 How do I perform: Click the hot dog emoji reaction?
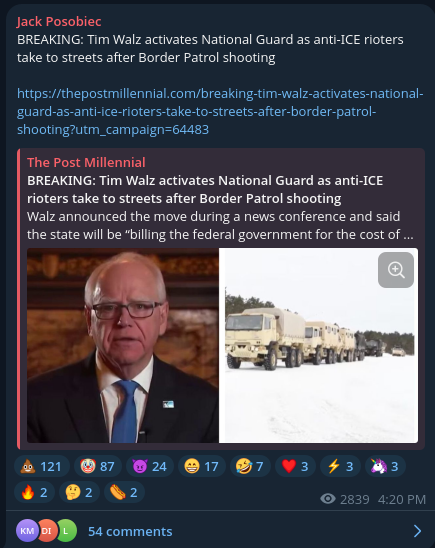pos(124,492)
